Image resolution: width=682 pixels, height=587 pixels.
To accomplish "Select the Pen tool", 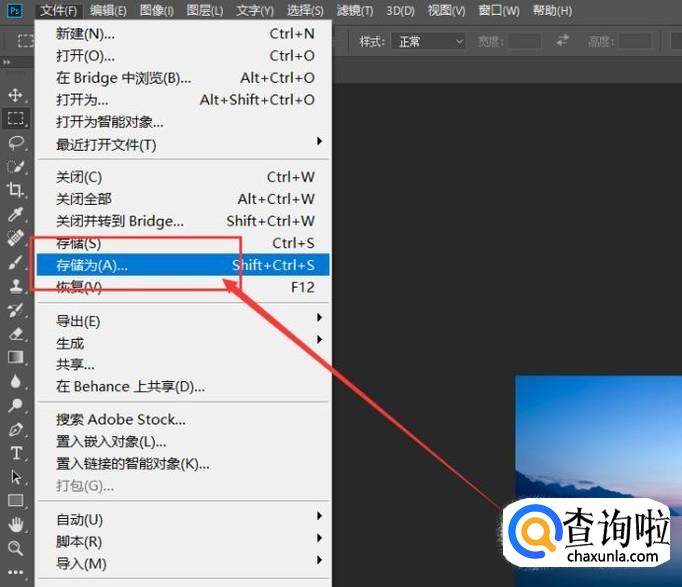I will pos(15,429).
